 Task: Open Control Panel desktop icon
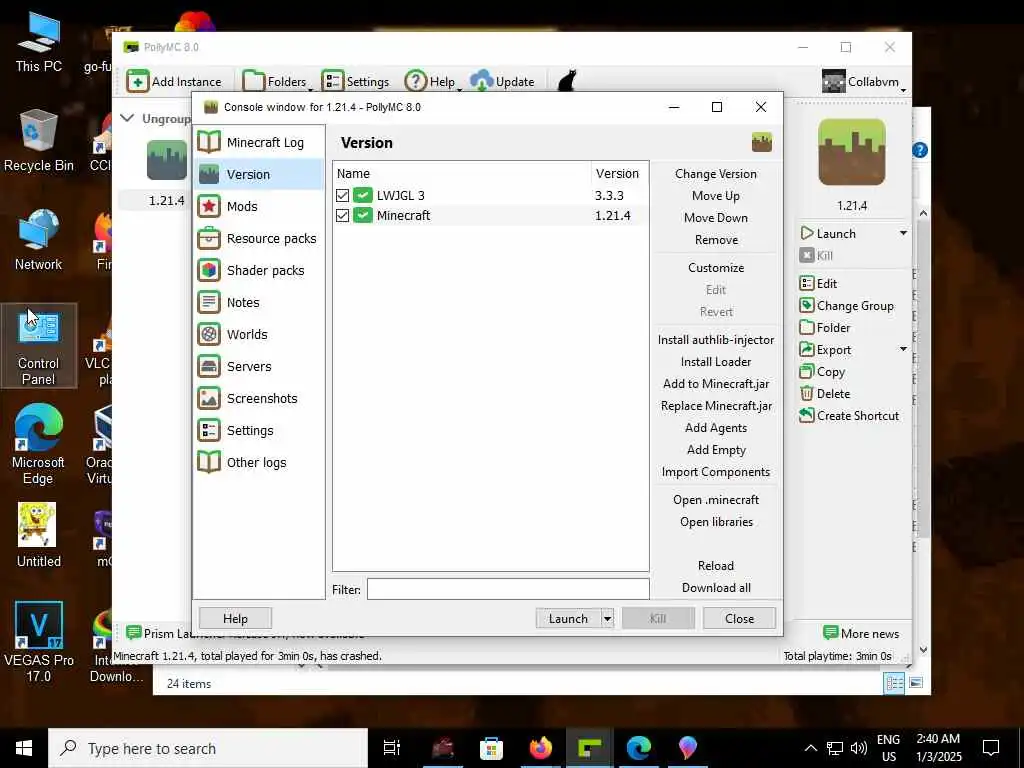pyautogui.click(x=39, y=345)
